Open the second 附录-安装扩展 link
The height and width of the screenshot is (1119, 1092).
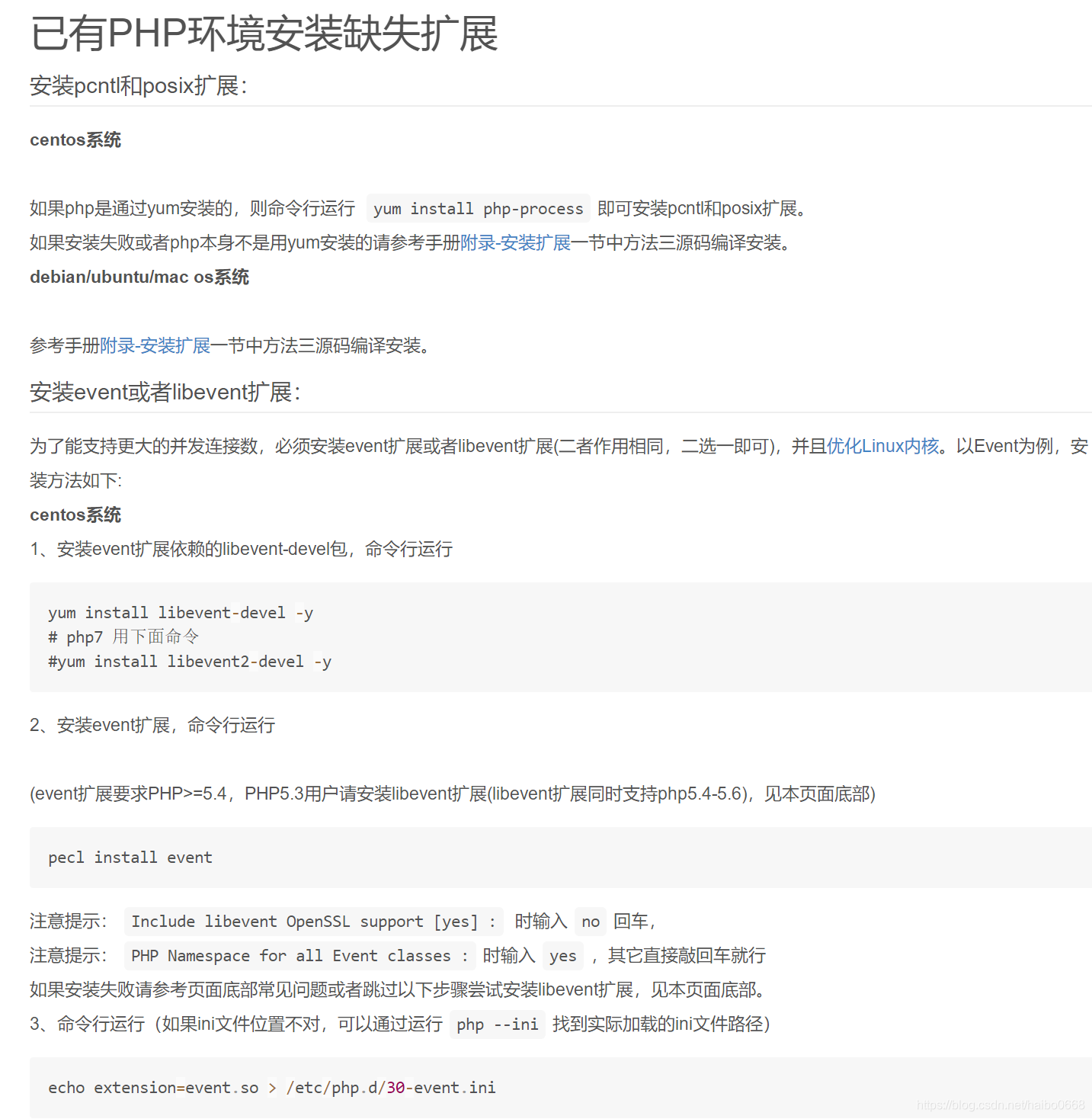click(155, 345)
